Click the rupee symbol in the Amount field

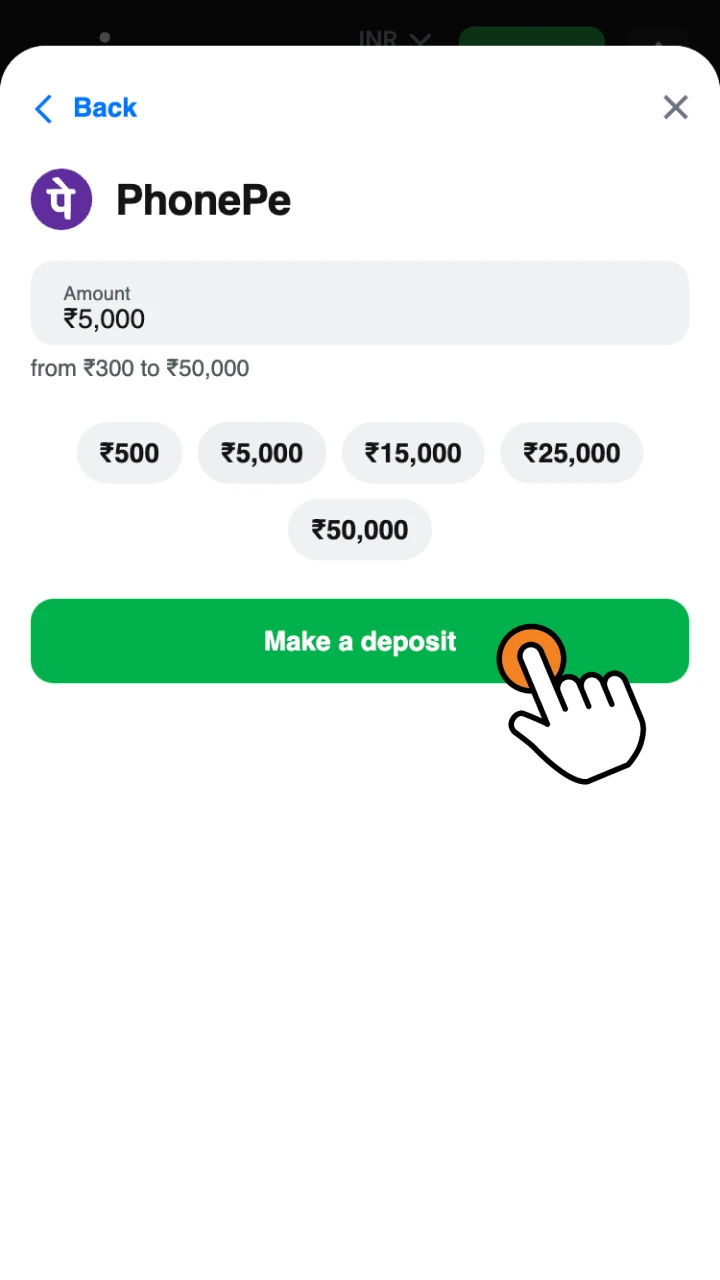[71, 319]
